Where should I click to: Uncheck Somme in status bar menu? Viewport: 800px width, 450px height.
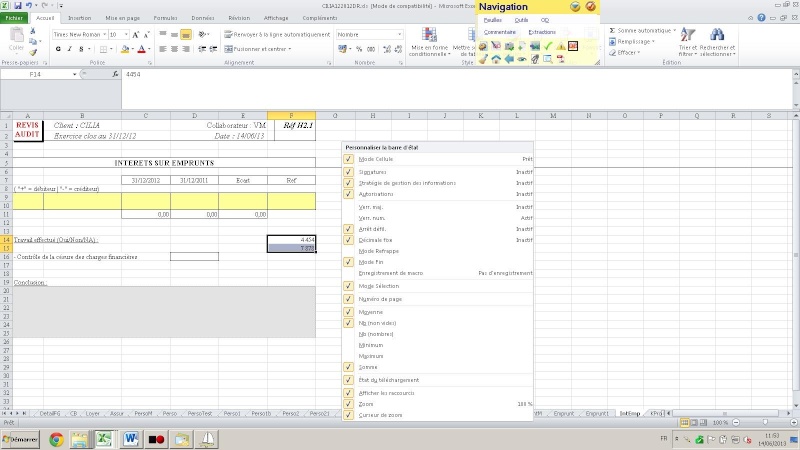pos(348,367)
